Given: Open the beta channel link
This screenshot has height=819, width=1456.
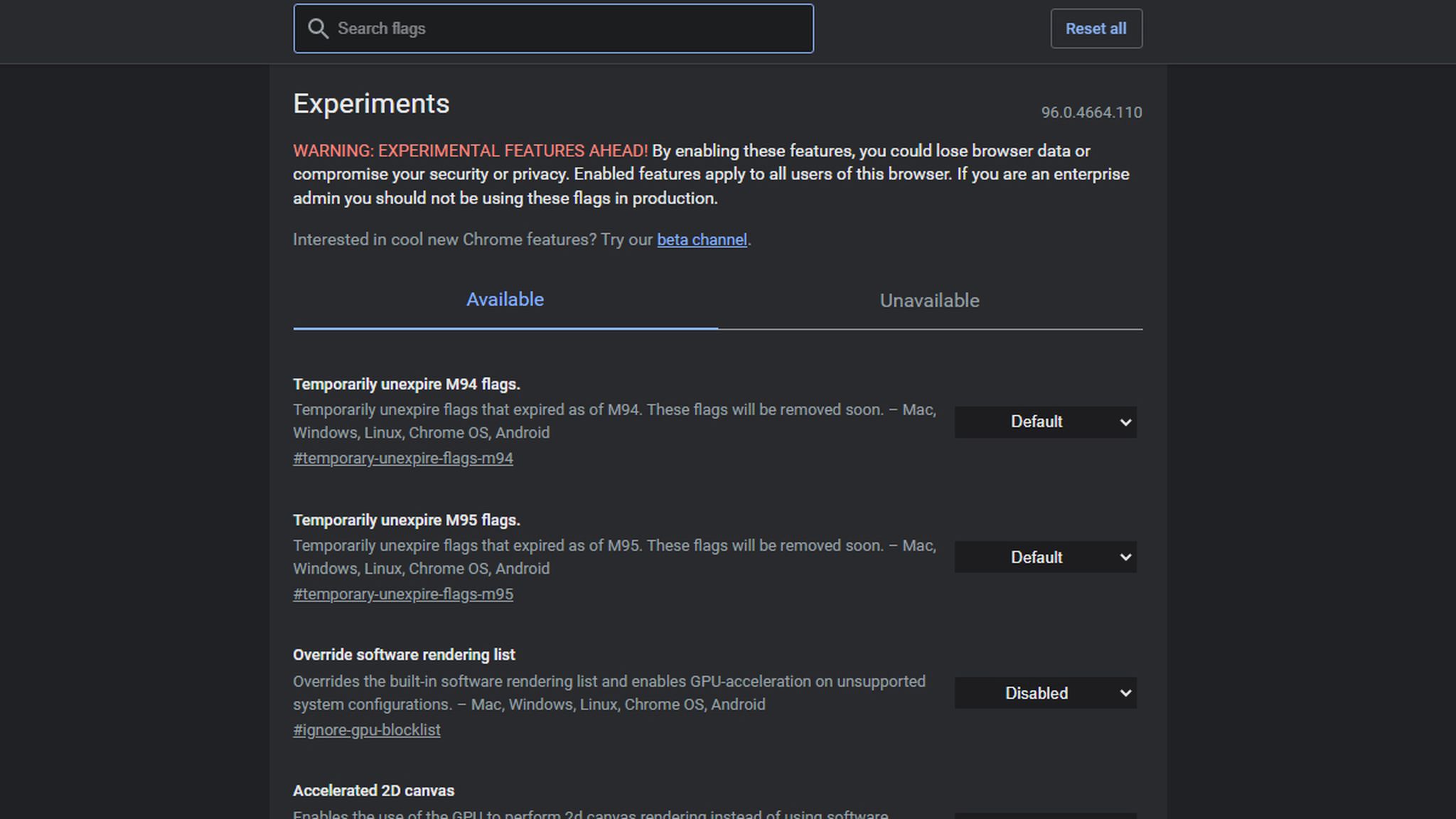Looking at the screenshot, I should [701, 240].
